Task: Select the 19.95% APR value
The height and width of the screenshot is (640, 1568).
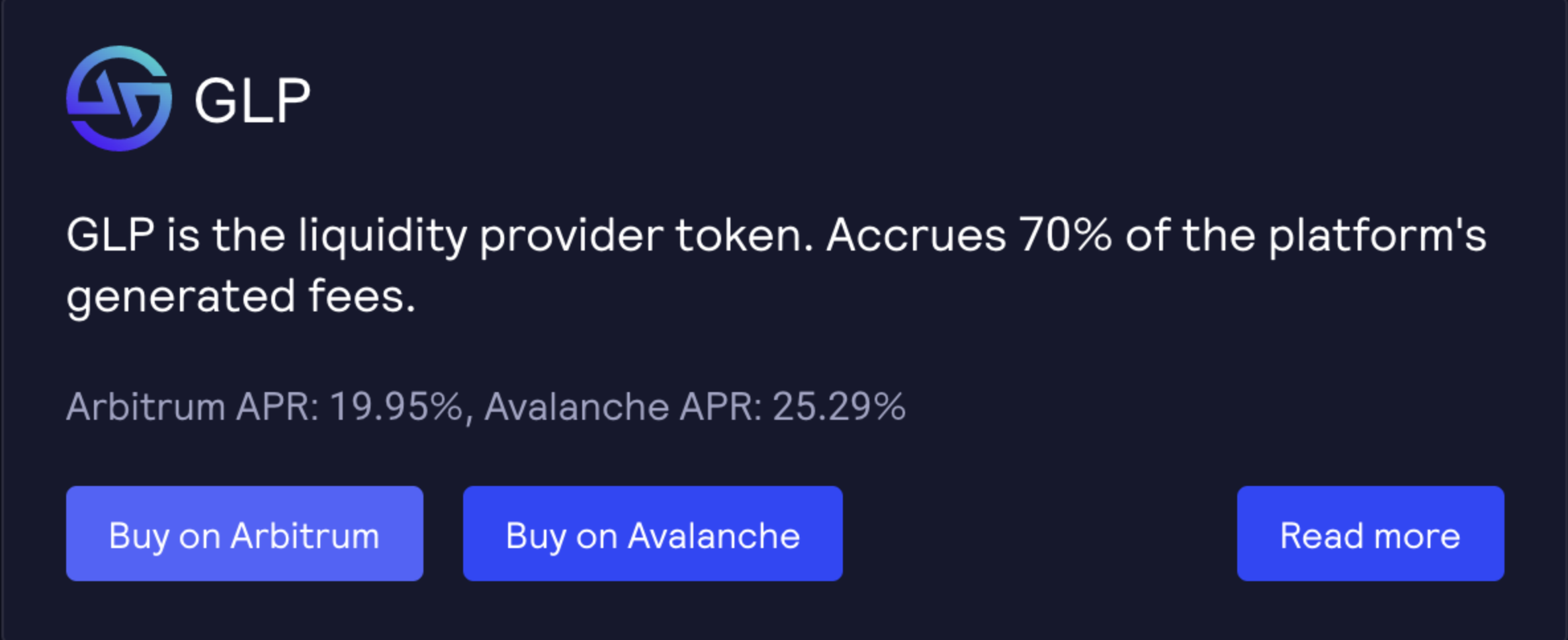Action: tap(396, 406)
